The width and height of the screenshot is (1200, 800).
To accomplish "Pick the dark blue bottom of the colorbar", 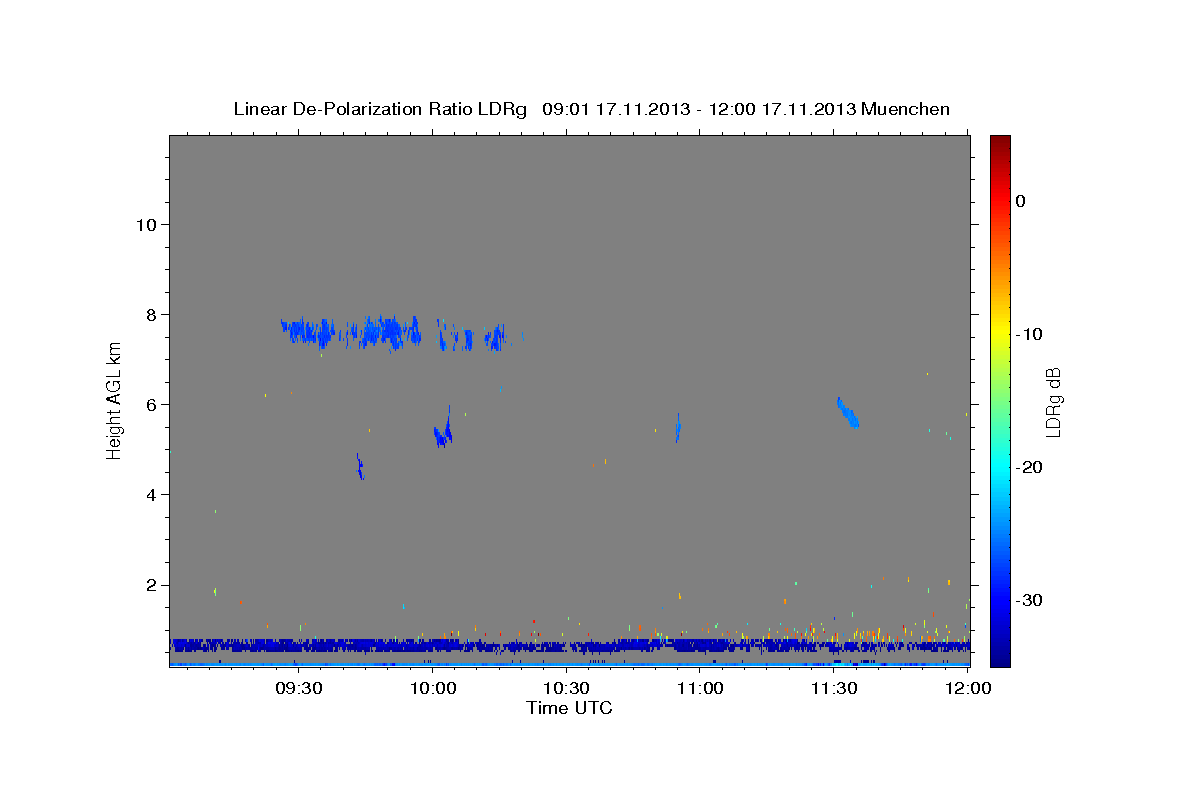I will coord(1000,655).
